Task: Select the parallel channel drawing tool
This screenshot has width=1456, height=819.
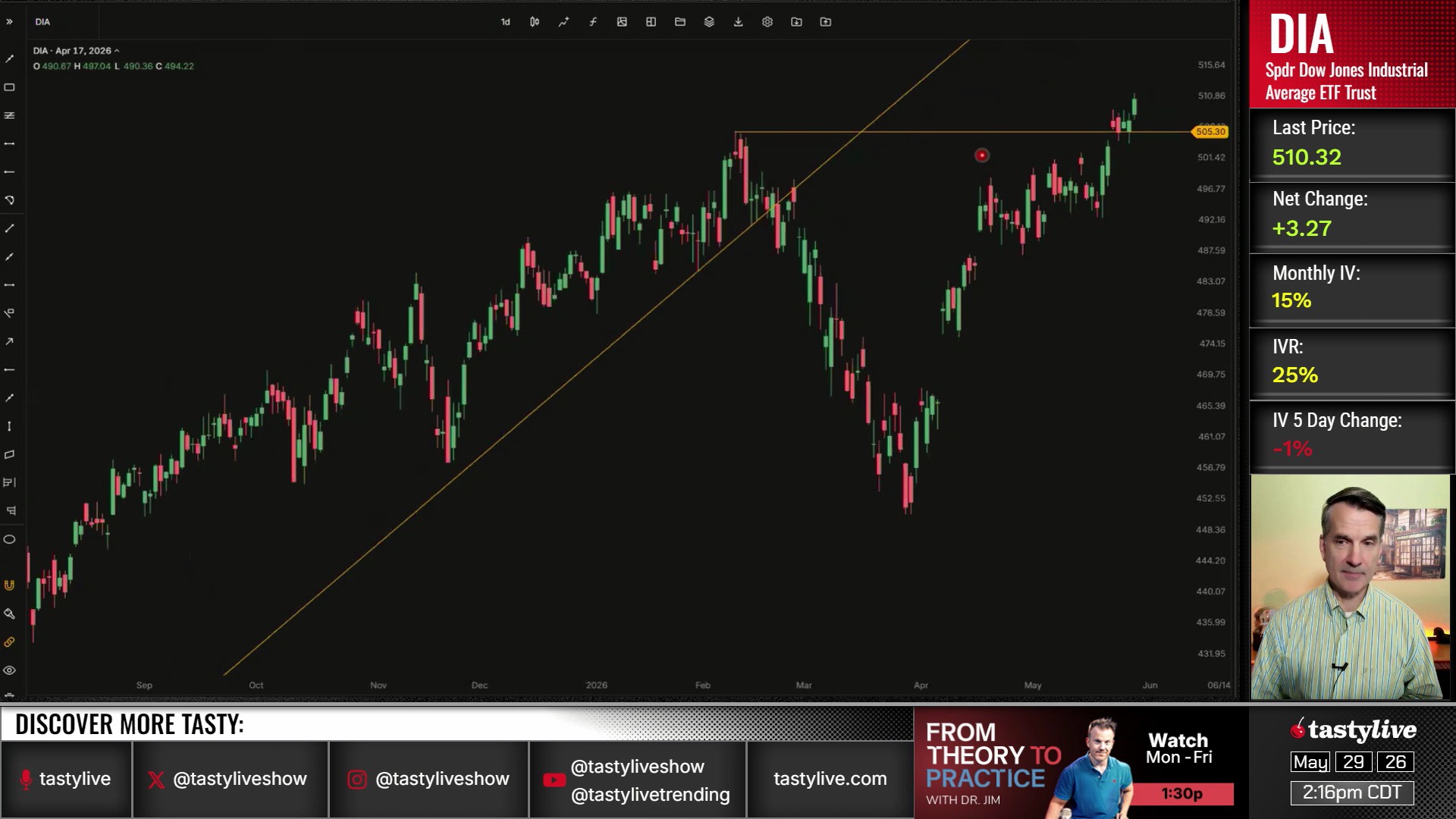Action: coord(9,115)
